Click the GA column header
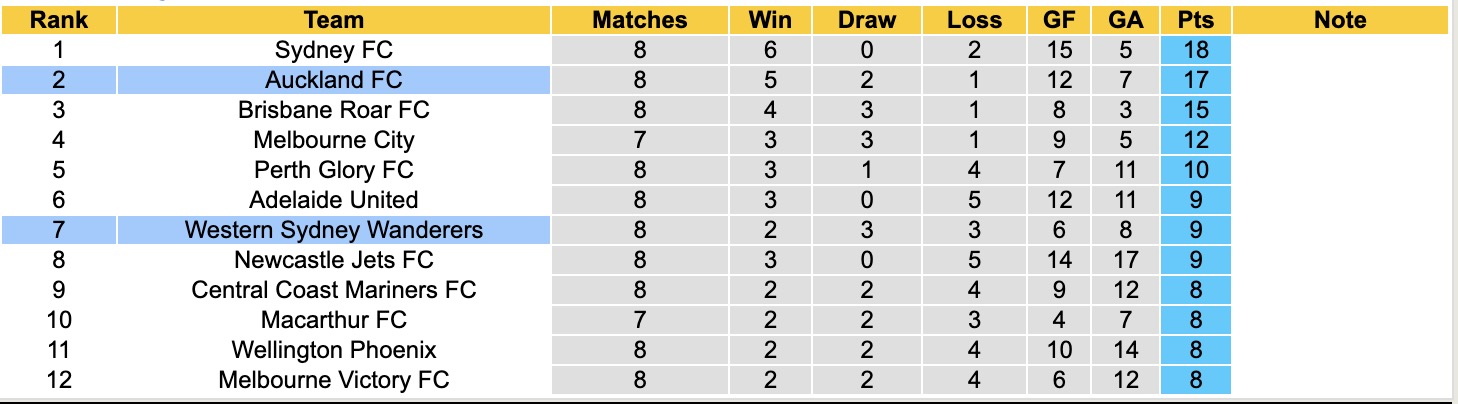 [x=1125, y=20]
